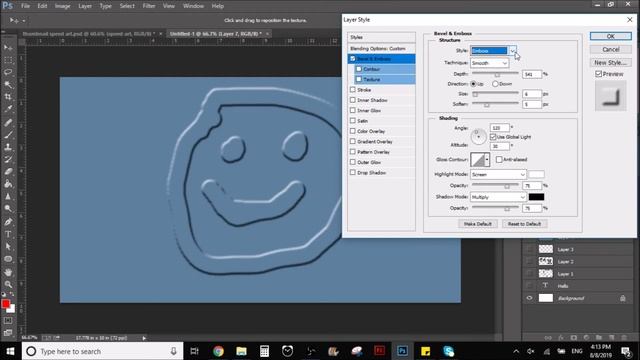640x360 pixels.
Task: Select Blending Options: Custom
Action: pyautogui.click(x=382, y=48)
